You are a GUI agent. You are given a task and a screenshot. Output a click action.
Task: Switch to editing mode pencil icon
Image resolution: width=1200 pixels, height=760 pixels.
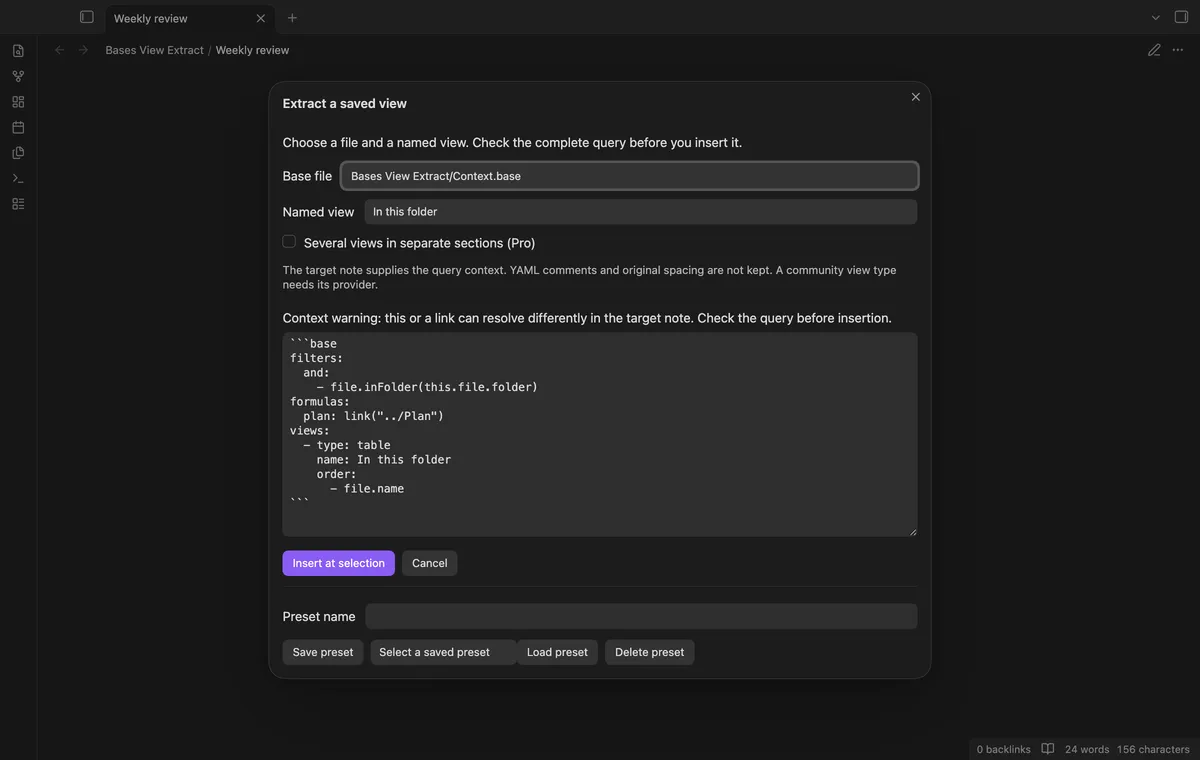coord(1154,50)
